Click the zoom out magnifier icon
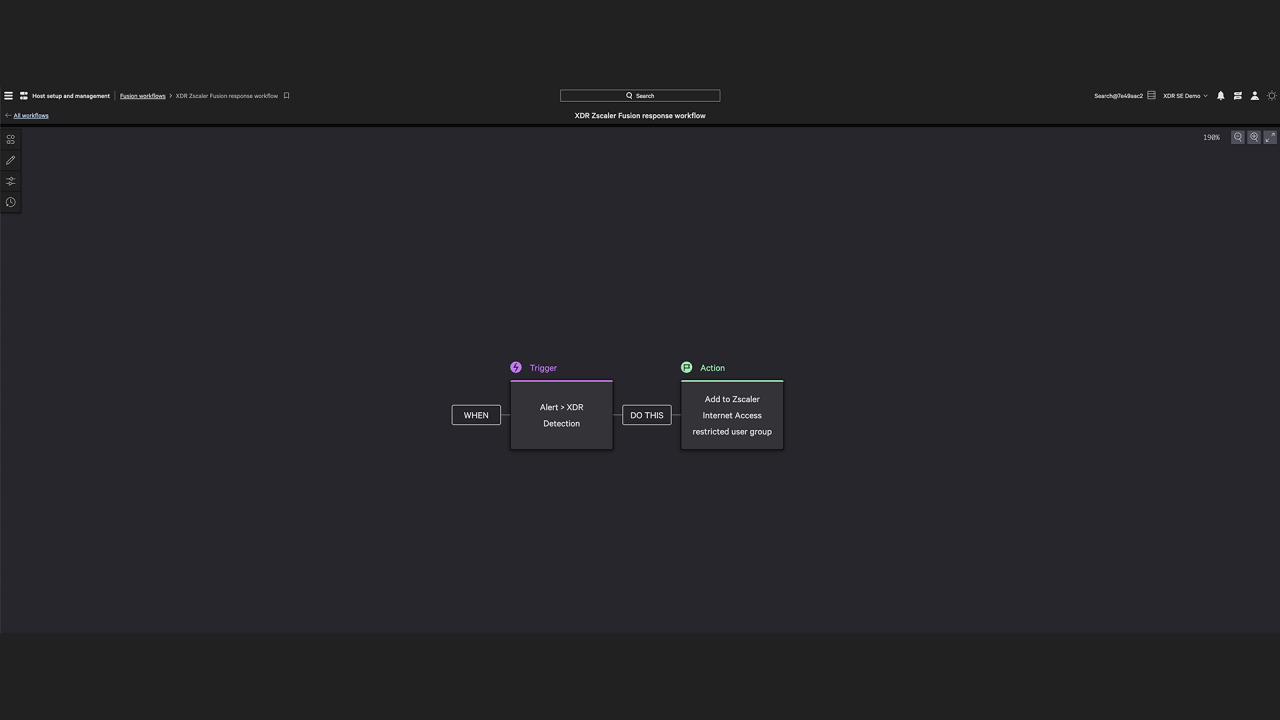Screen dimensions: 1280x720 pos(1238,137)
